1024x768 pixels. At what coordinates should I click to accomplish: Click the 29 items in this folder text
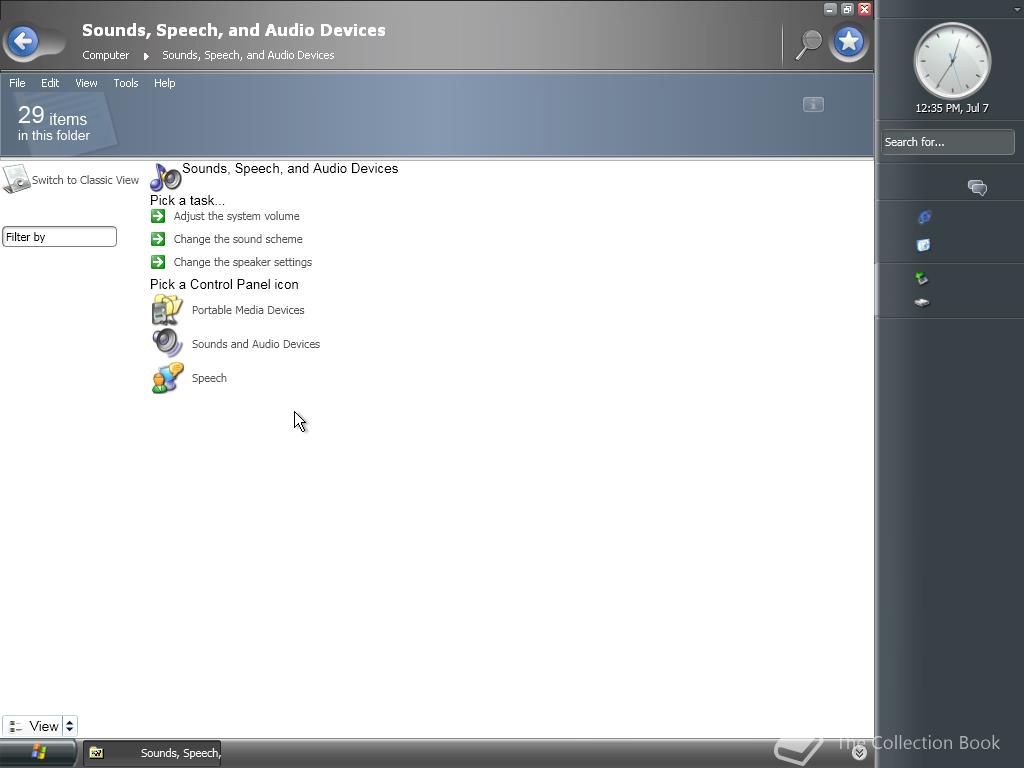coord(54,124)
